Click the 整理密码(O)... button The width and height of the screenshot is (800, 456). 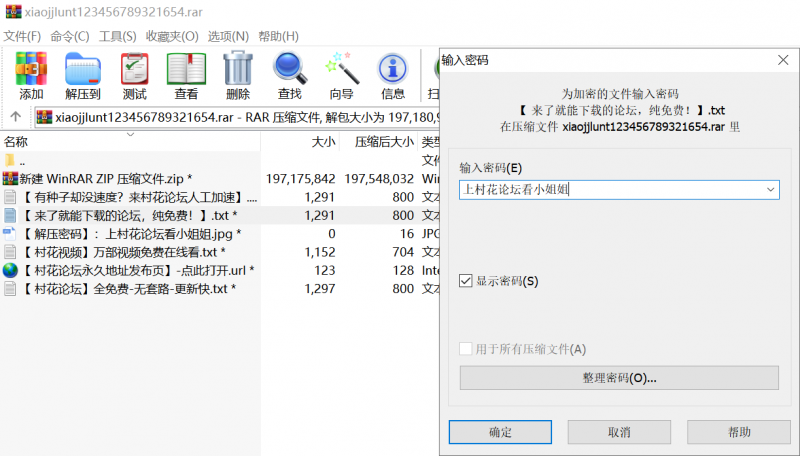619,378
